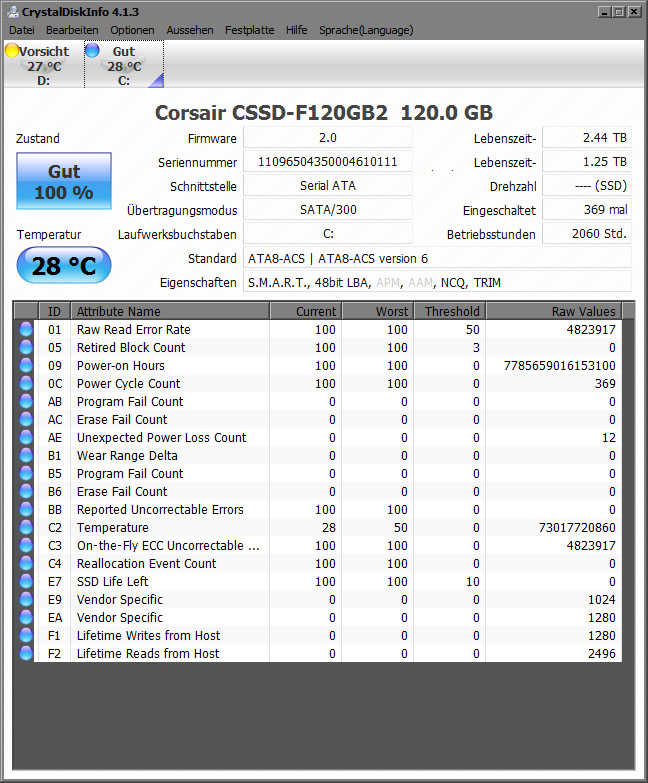
Task: Click status orb for Unexpected Power Loss Count
Action: 26,437
